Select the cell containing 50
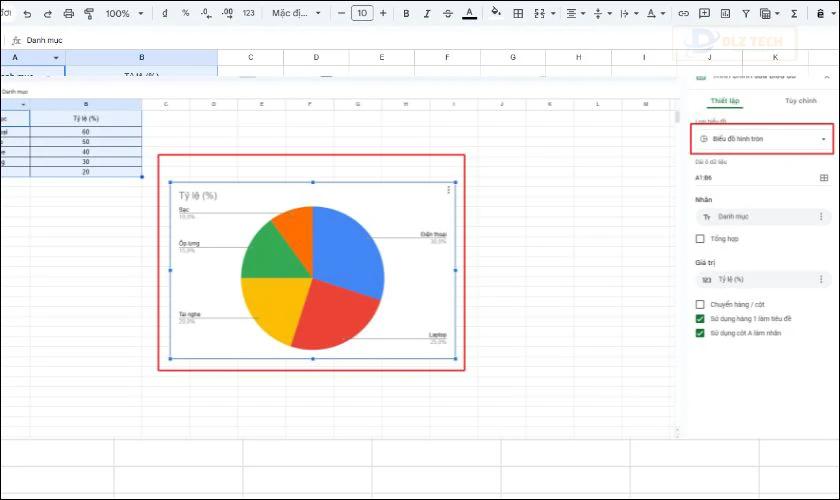This screenshot has height=500, width=840. [x=86, y=142]
